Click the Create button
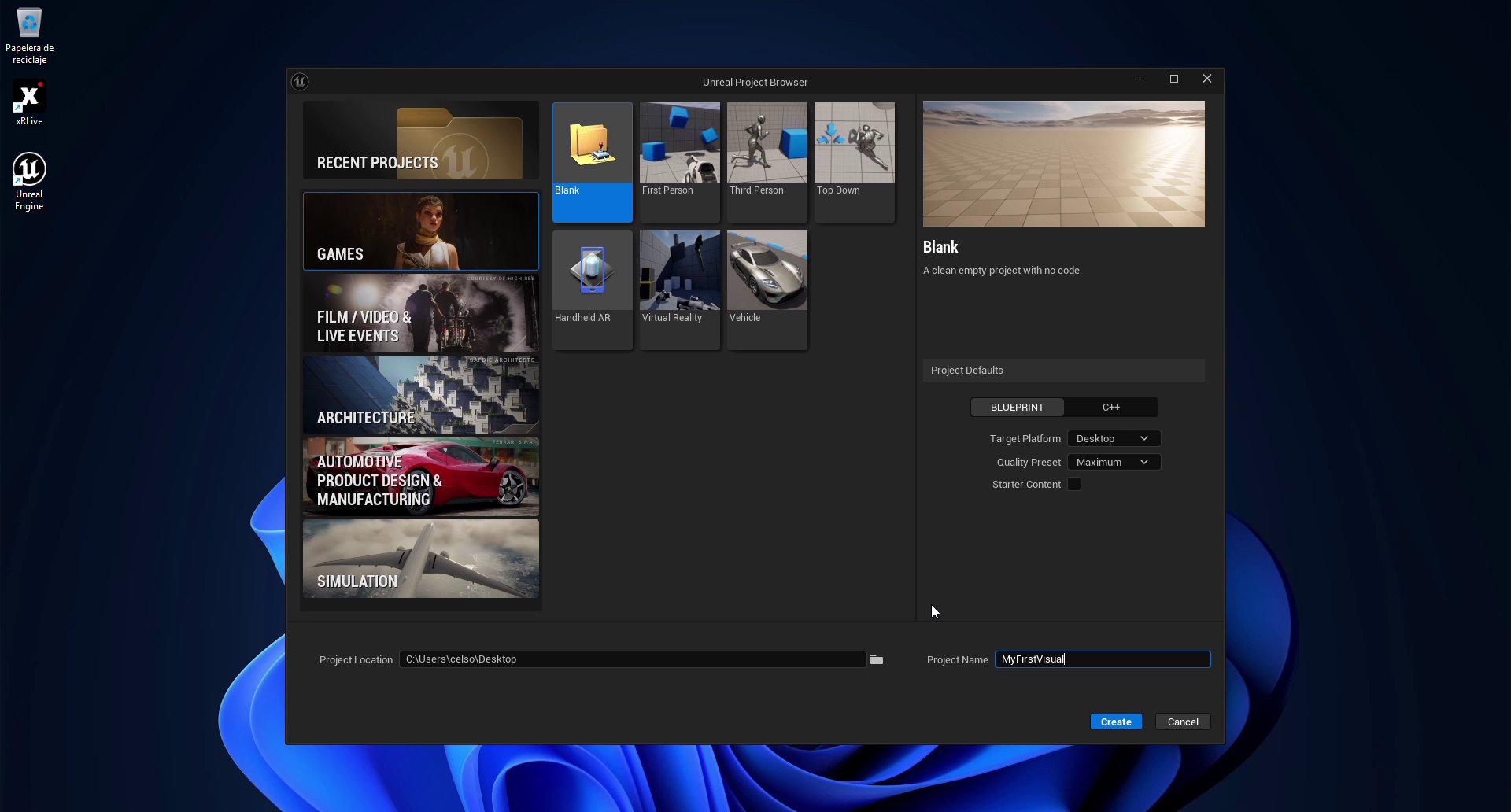 [1116, 722]
